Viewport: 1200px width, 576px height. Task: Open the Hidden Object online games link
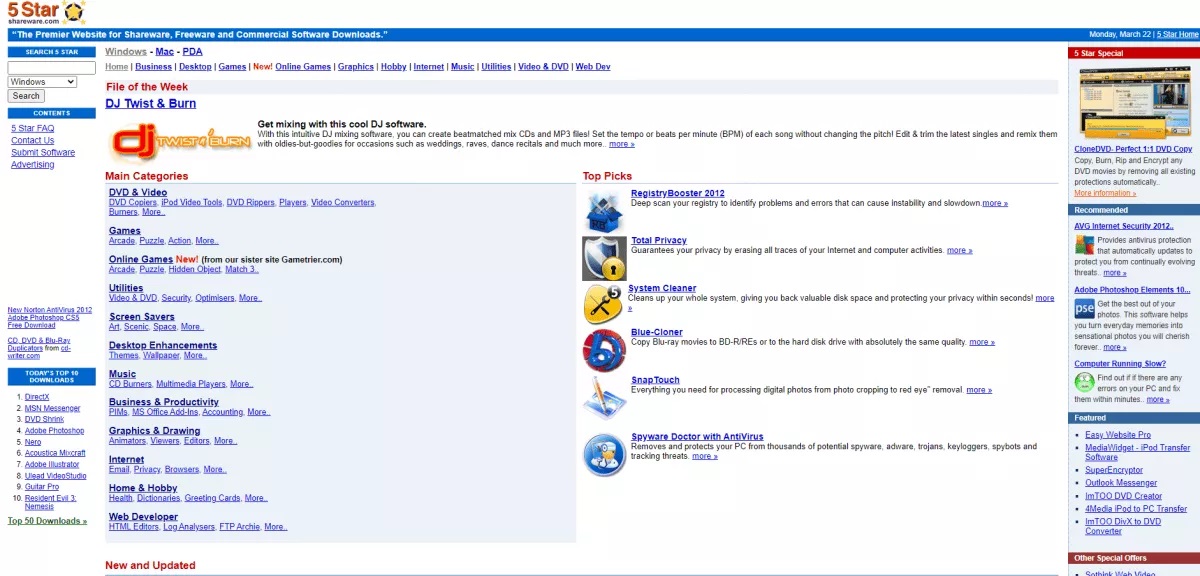195,270
